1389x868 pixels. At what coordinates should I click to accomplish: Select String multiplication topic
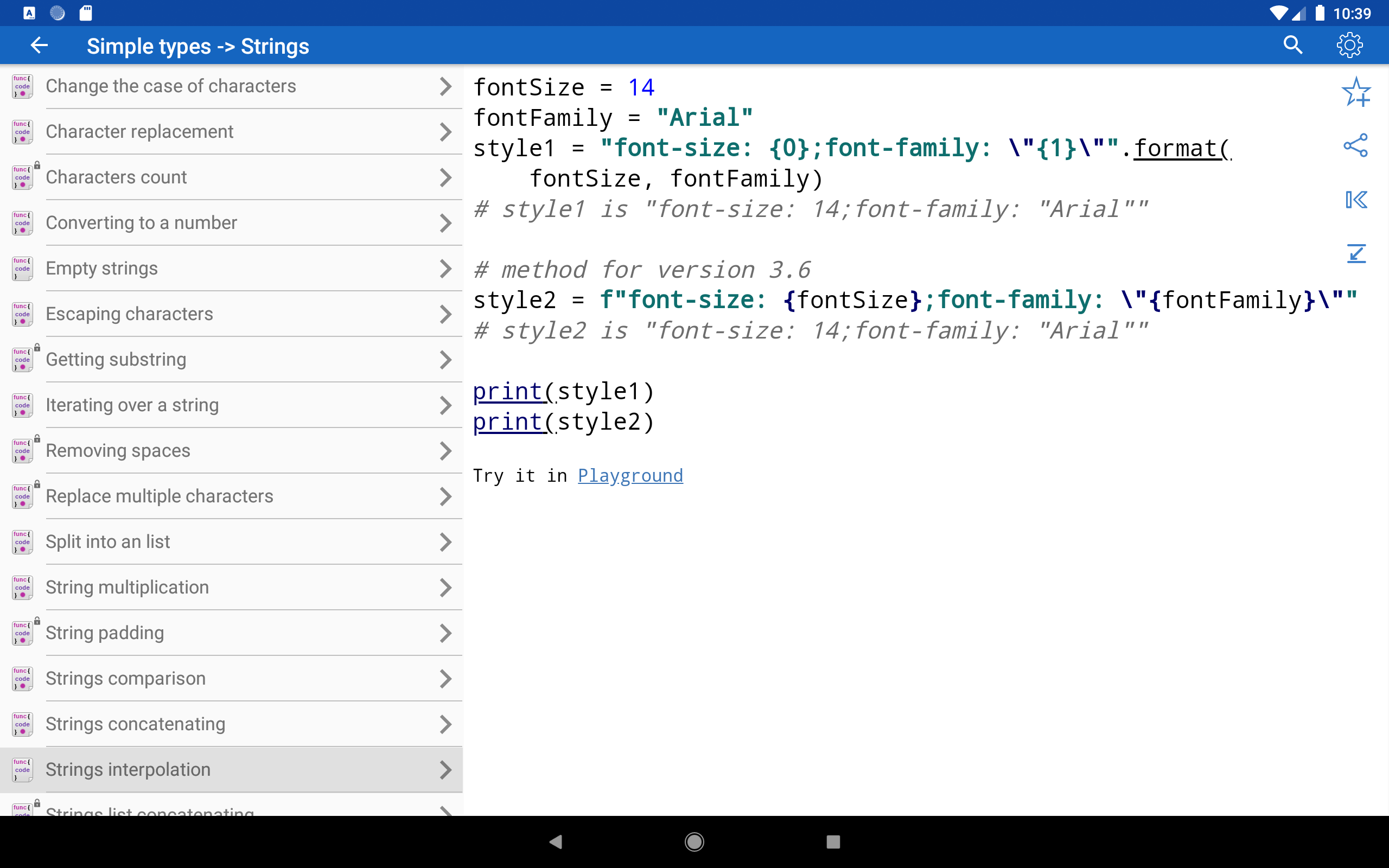point(231,588)
